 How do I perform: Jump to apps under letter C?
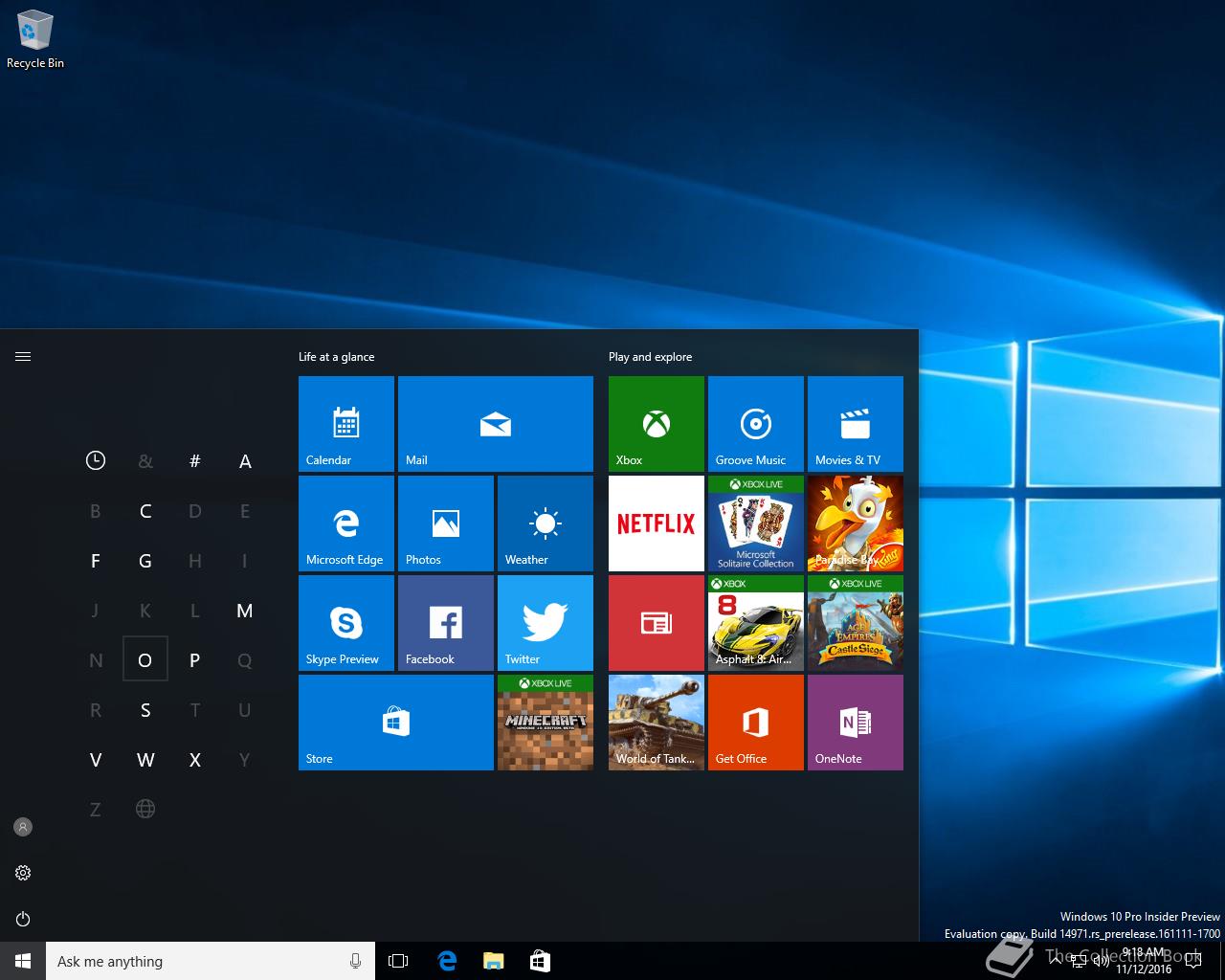pyautogui.click(x=145, y=511)
